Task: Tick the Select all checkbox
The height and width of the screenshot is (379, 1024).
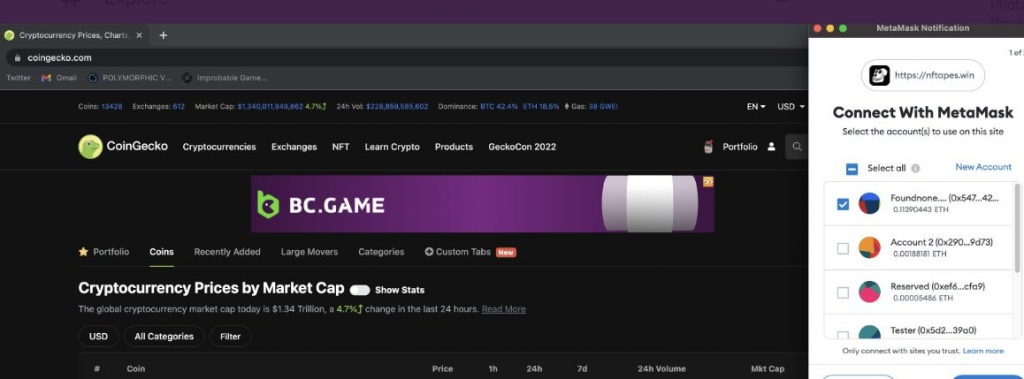Action: click(x=852, y=169)
